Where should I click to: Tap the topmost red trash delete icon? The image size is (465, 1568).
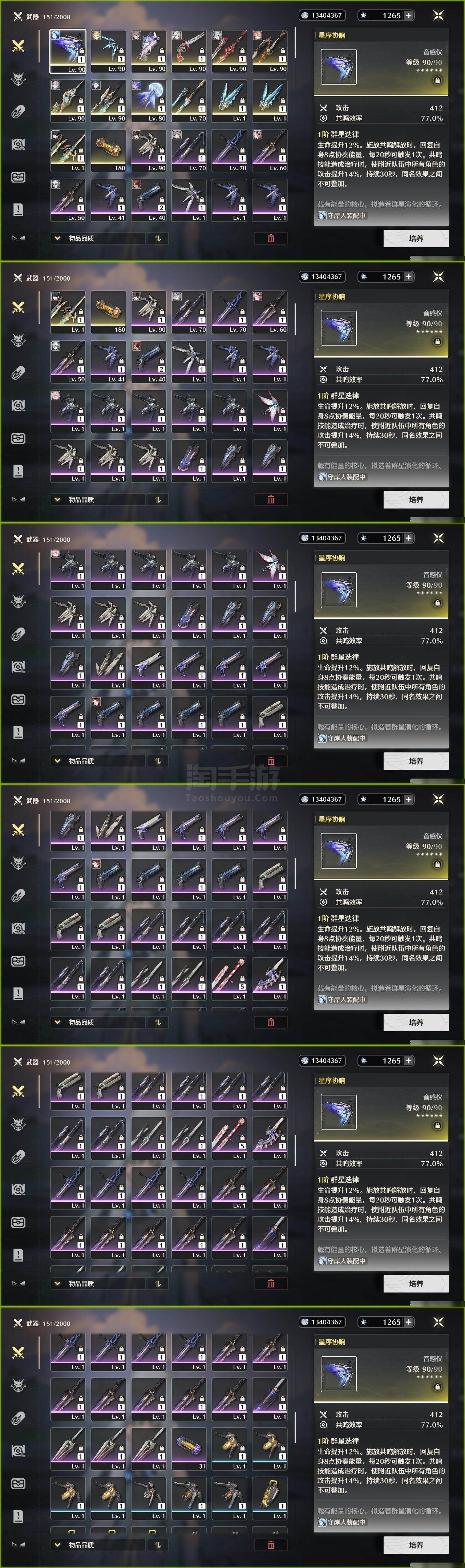[x=271, y=238]
